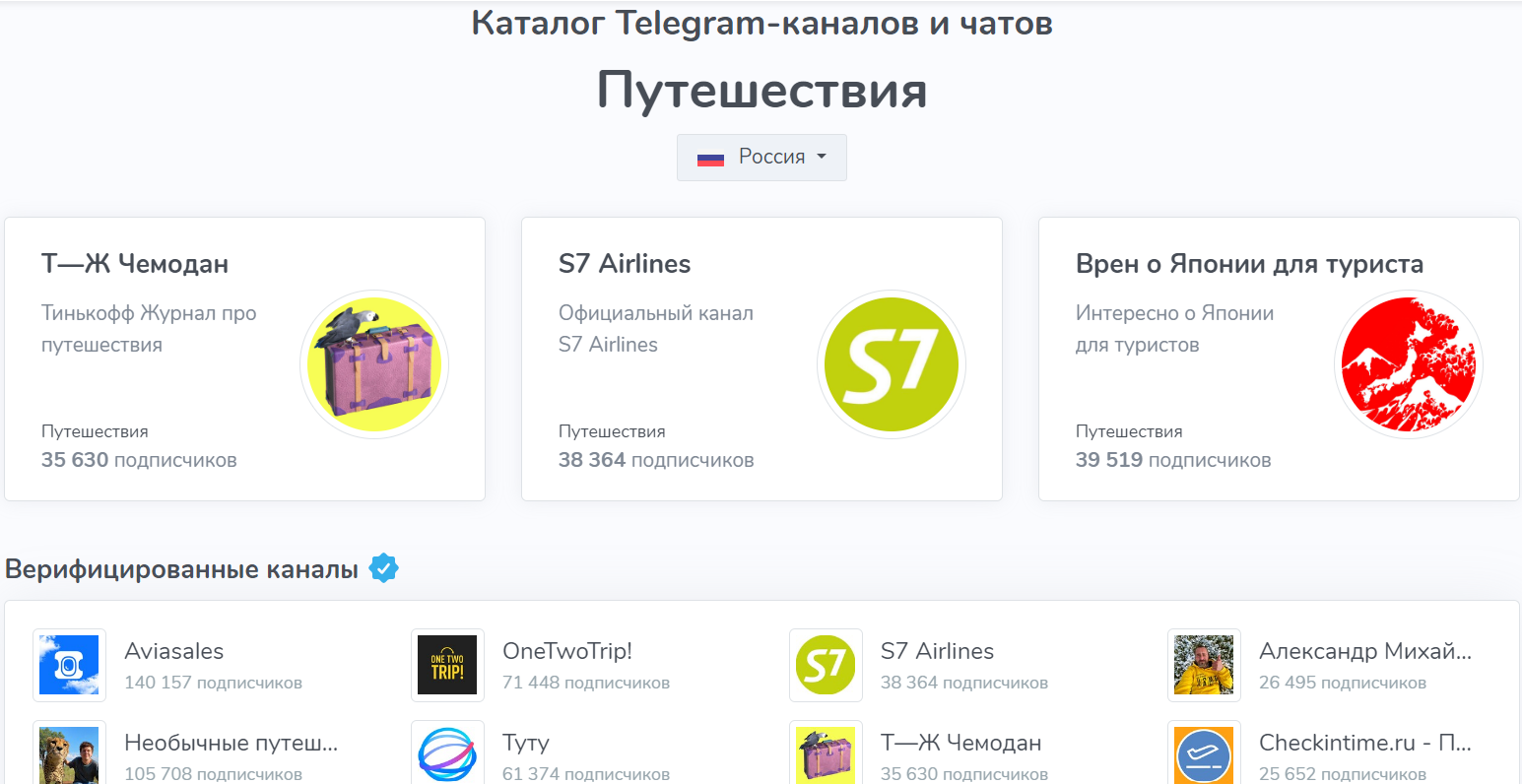The height and width of the screenshot is (784, 1522).
Task: Open the OneTwoTrip! channel link
Action: click(x=567, y=651)
